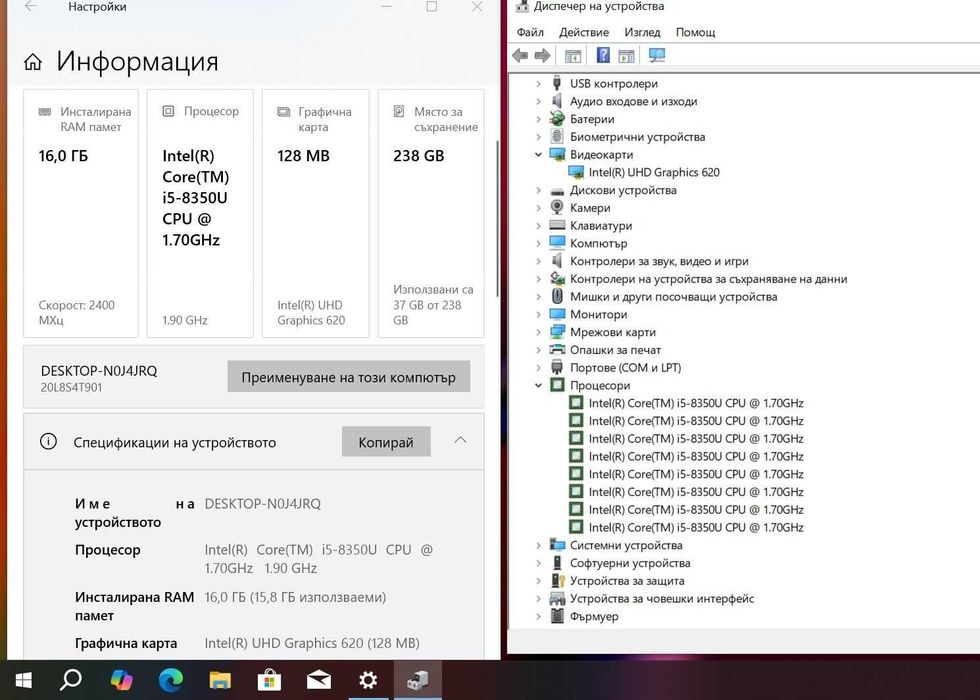Image resolution: width=980 pixels, height=700 pixels.
Task: Collapse the Процесори node
Action: click(538, 385)
